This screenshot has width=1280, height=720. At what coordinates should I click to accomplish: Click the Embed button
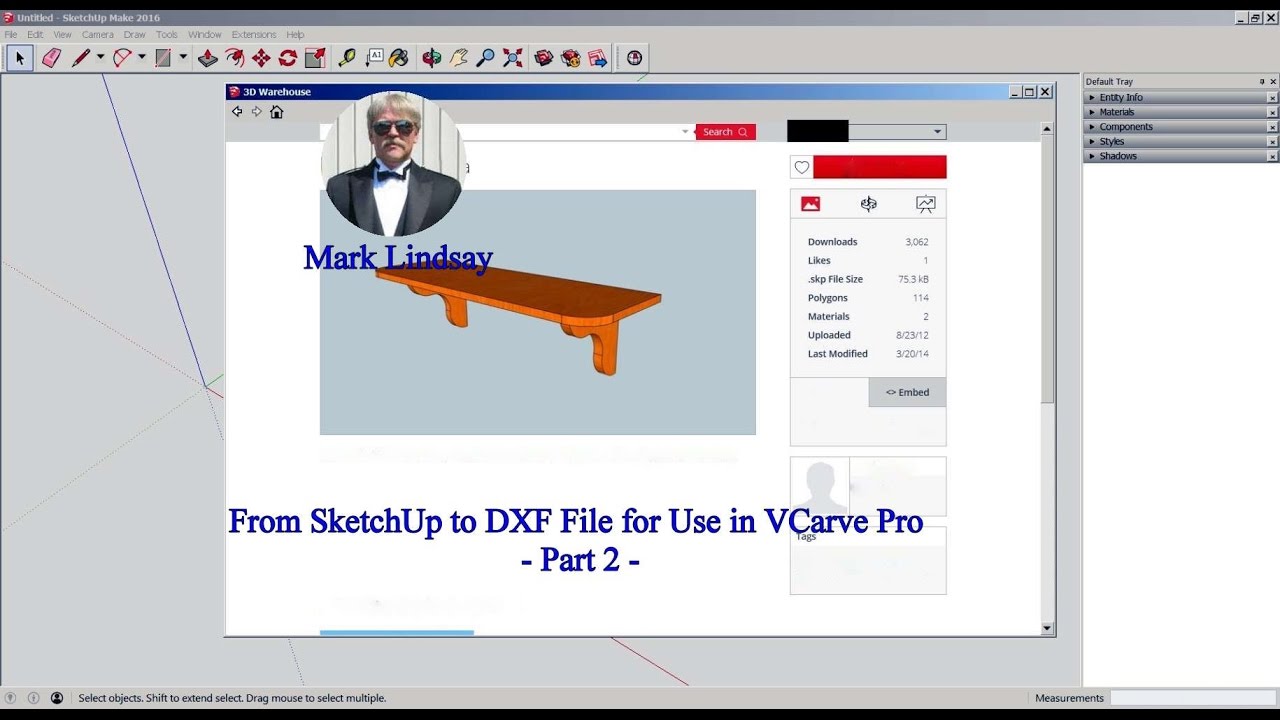(907, 392)
